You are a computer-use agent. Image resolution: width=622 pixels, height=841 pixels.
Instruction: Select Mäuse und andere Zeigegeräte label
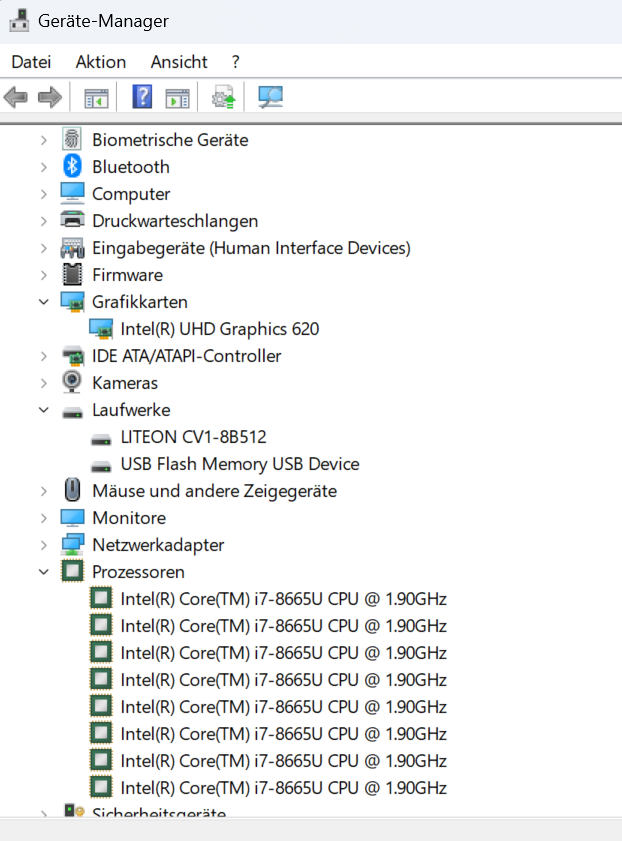(x=214, y=491)
